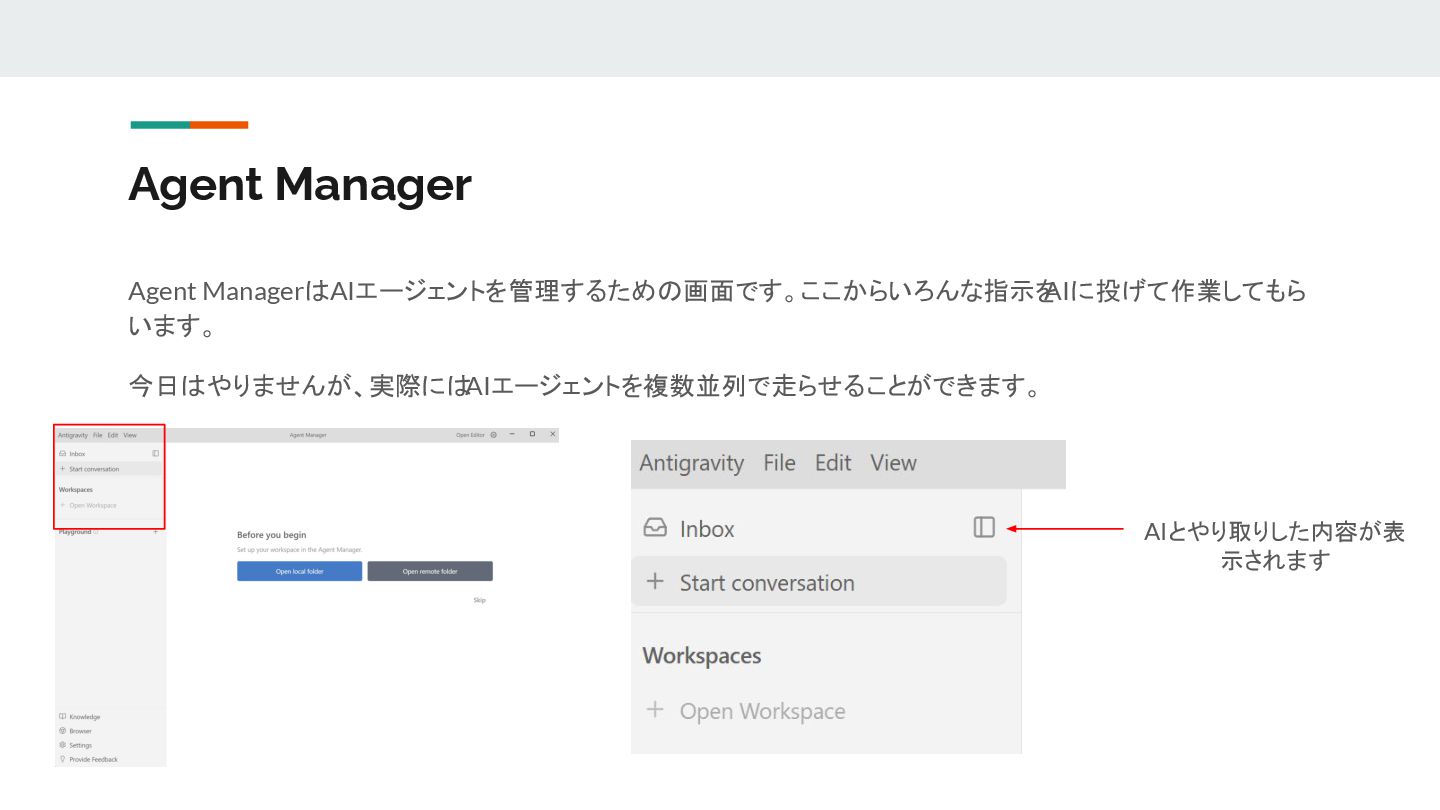Click the Provide Feedback lightbulb icon
The image size is (1440, 810).
tap(62, 759)
